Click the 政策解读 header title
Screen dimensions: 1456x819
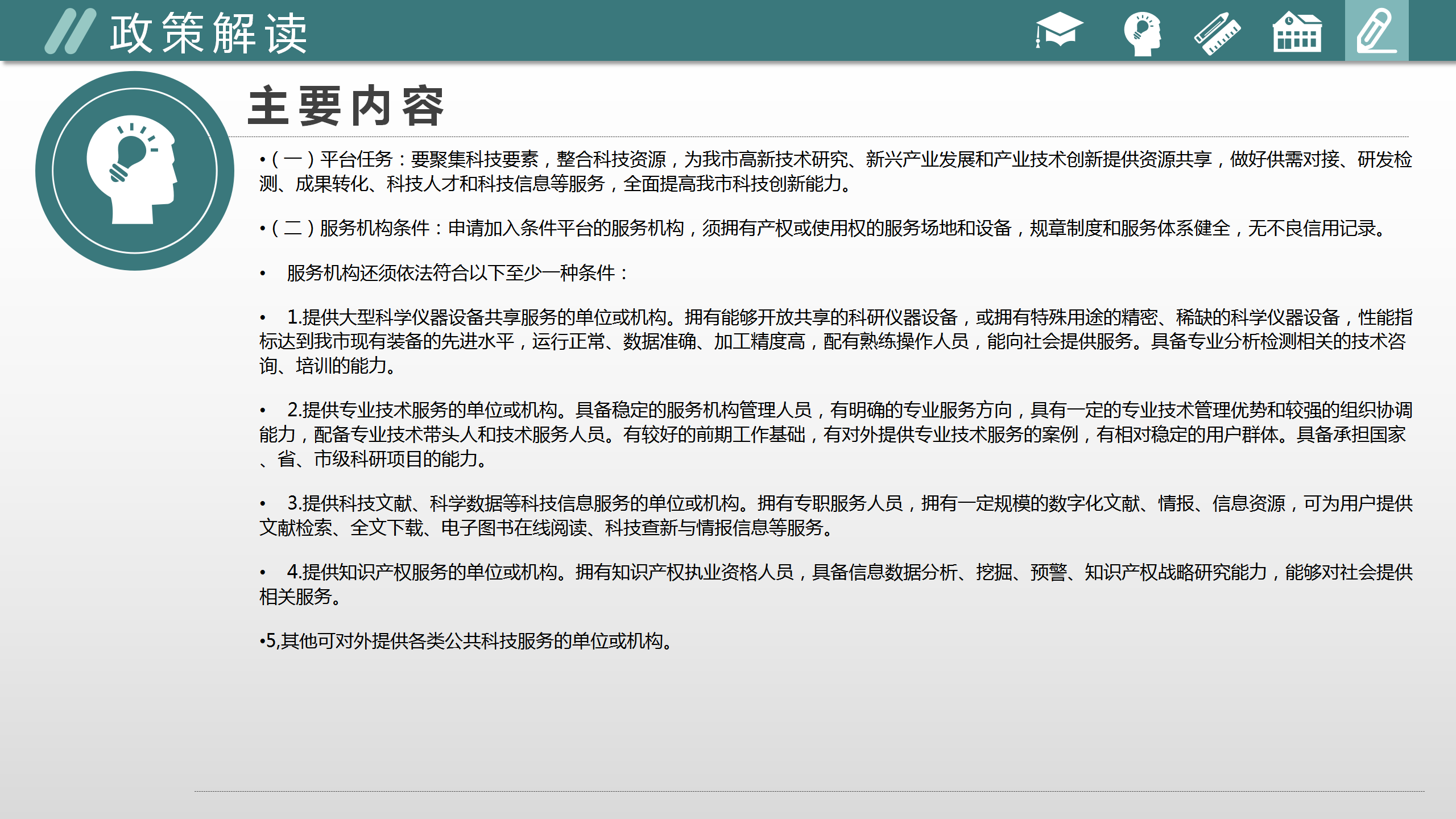(x=209, y=34)
